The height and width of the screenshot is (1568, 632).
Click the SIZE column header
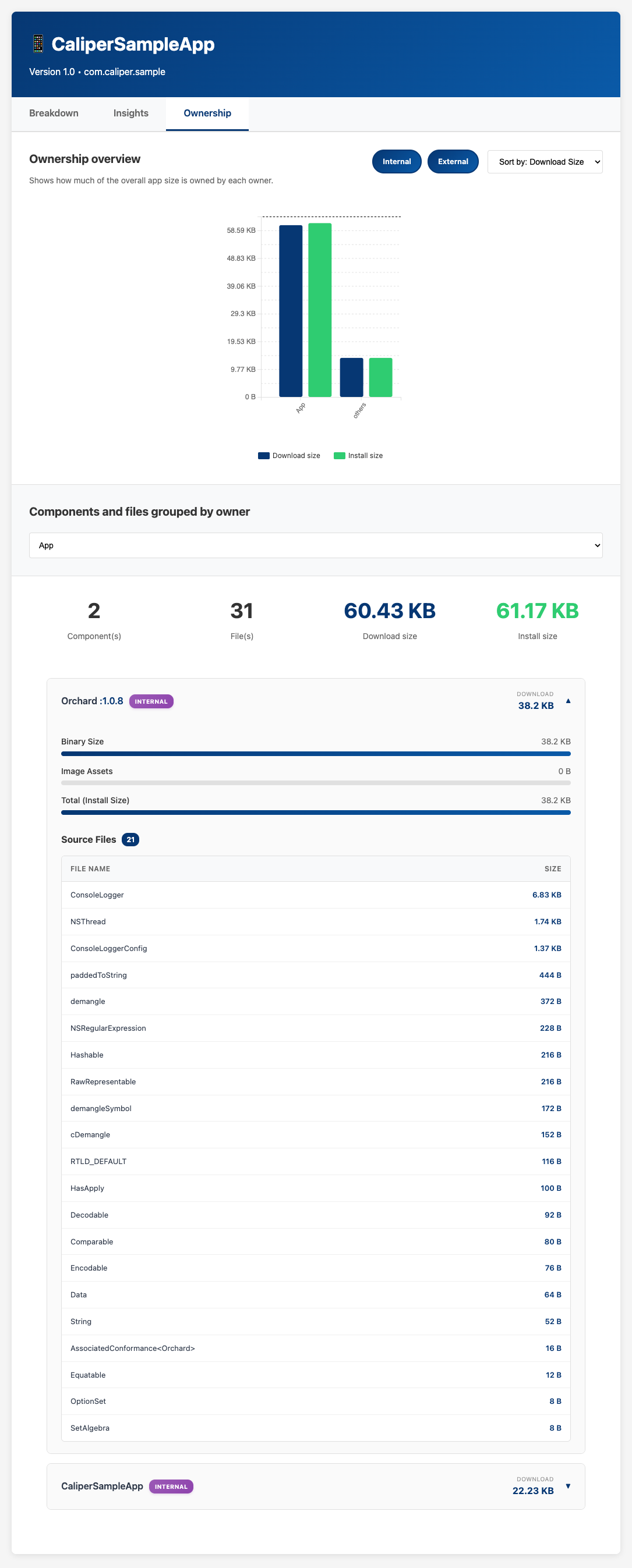pyautogui.click(x=553, y=868)
